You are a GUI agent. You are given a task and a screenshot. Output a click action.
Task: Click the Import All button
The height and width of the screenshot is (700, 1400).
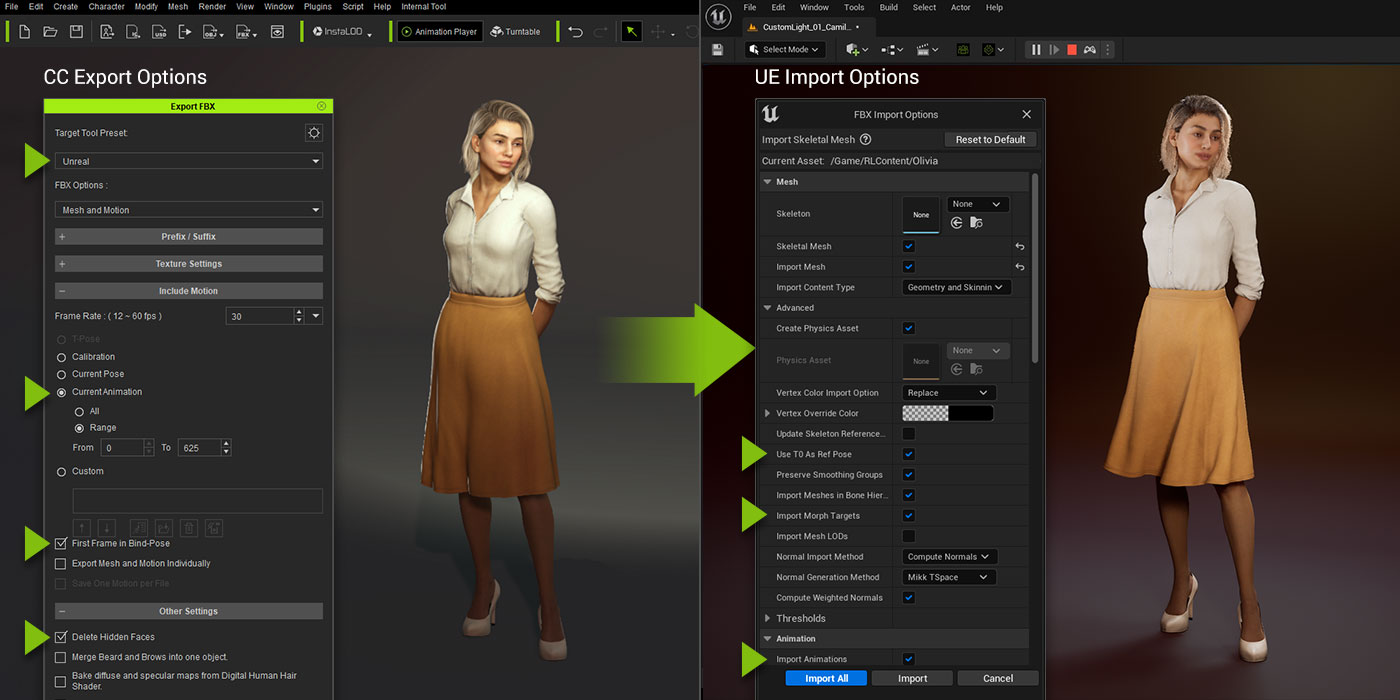826,678
